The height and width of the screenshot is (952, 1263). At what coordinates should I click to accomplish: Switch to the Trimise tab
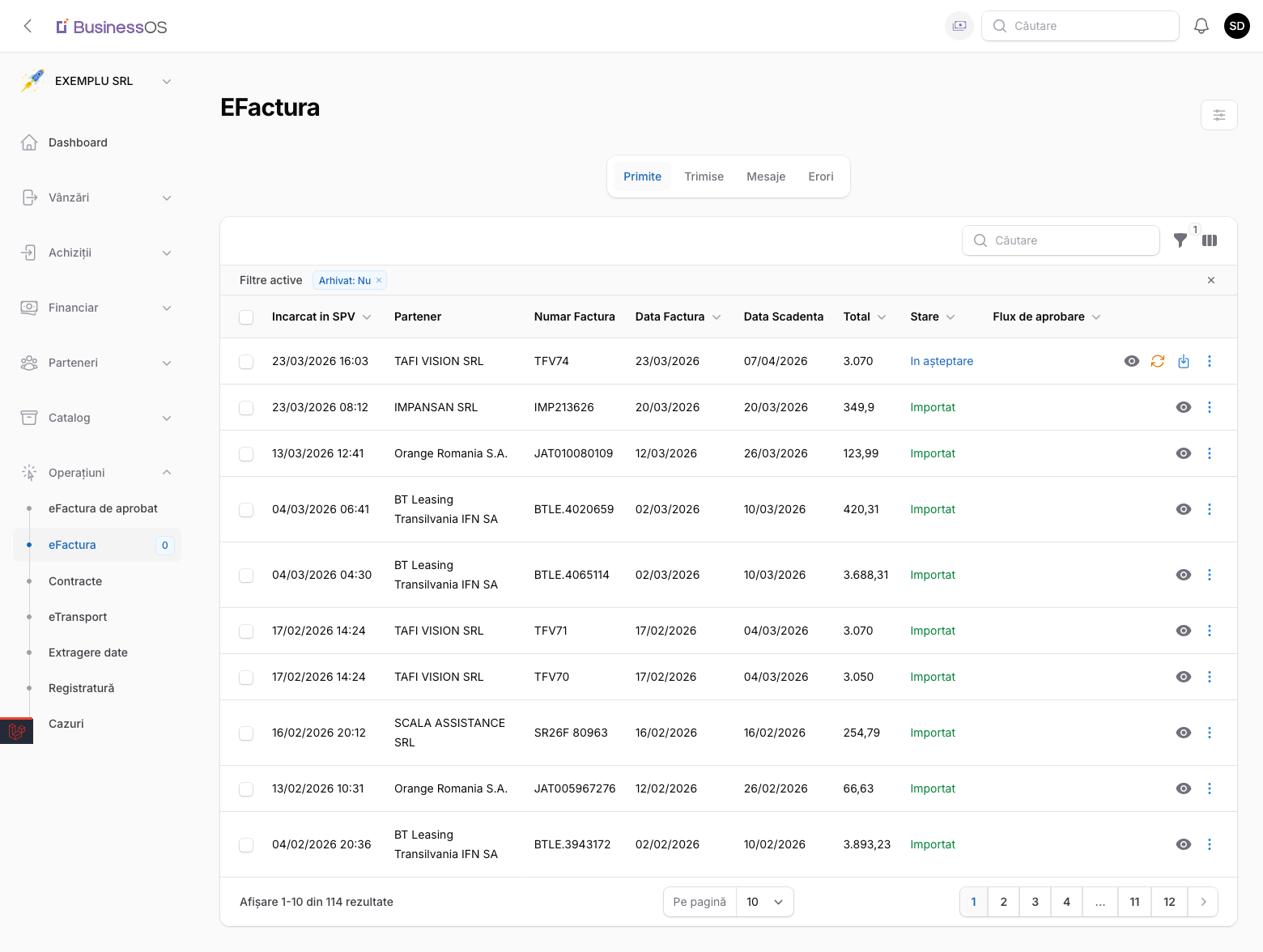(x=704, y=176)
